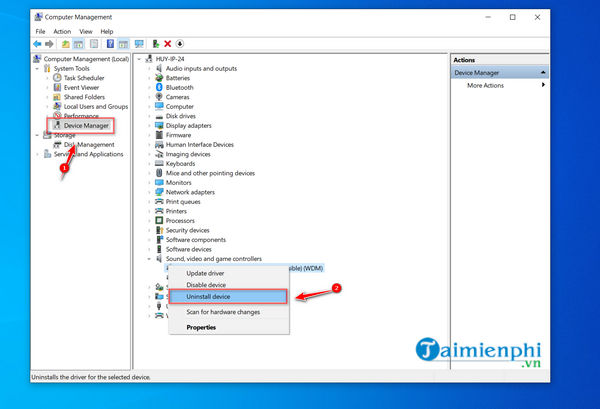Open the Action menu
This screenshot has width=600, height=409.
pyautogui.click(x=62, y=31)
